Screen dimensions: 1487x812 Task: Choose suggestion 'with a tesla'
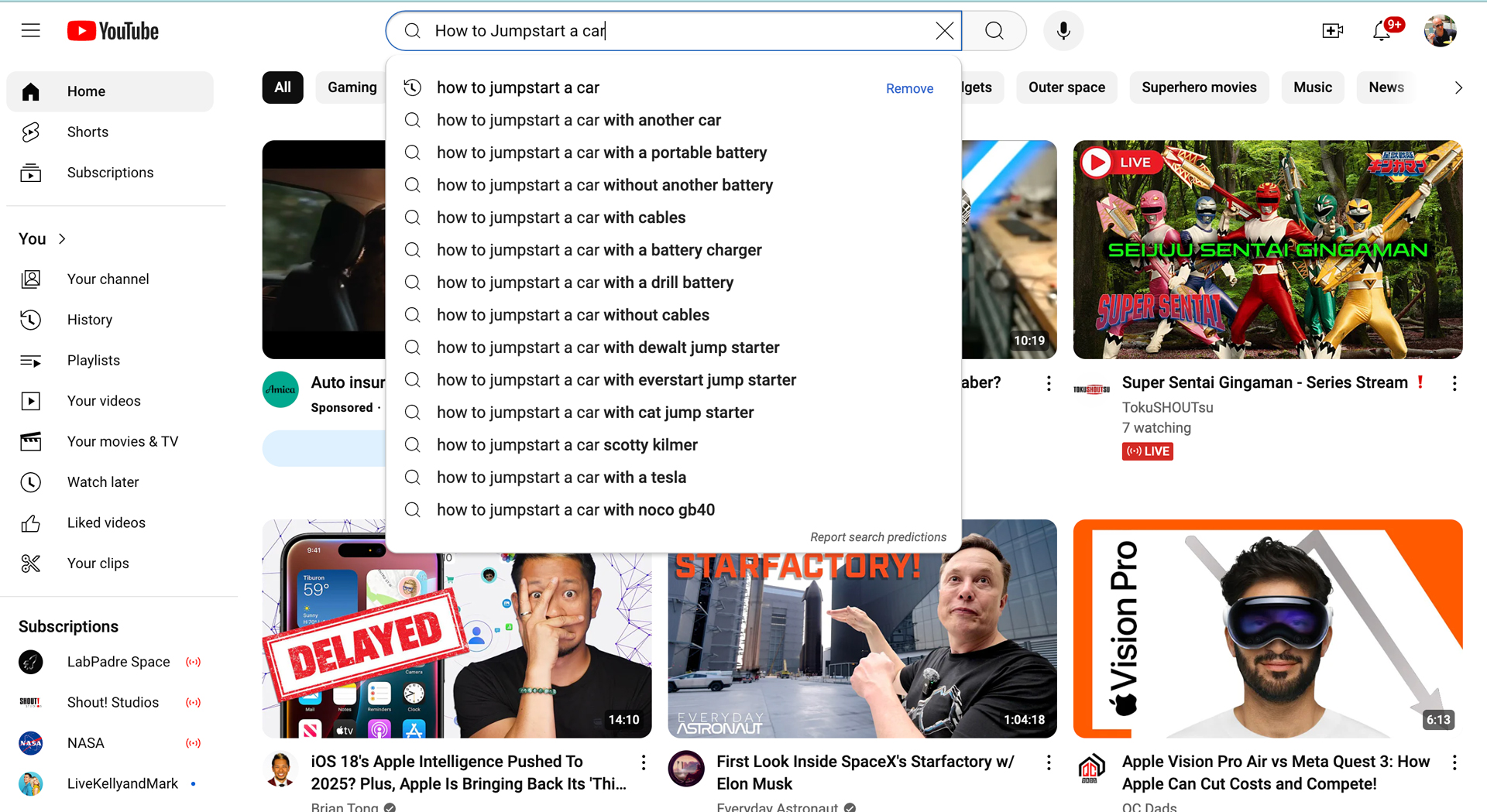coord(674,478)
